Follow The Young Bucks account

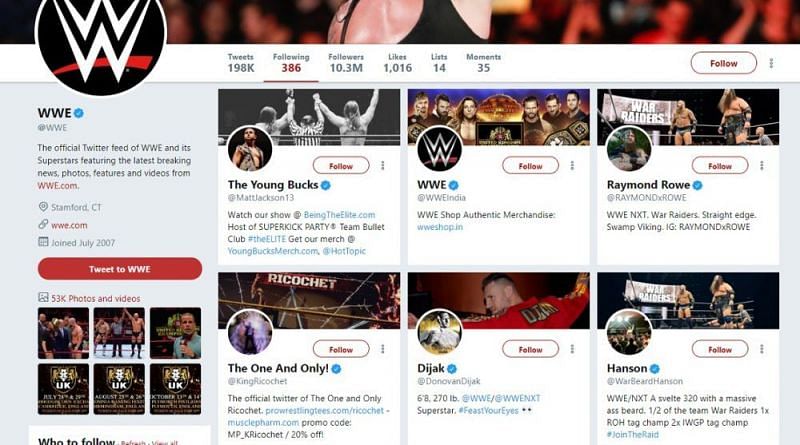click(341, 166)
